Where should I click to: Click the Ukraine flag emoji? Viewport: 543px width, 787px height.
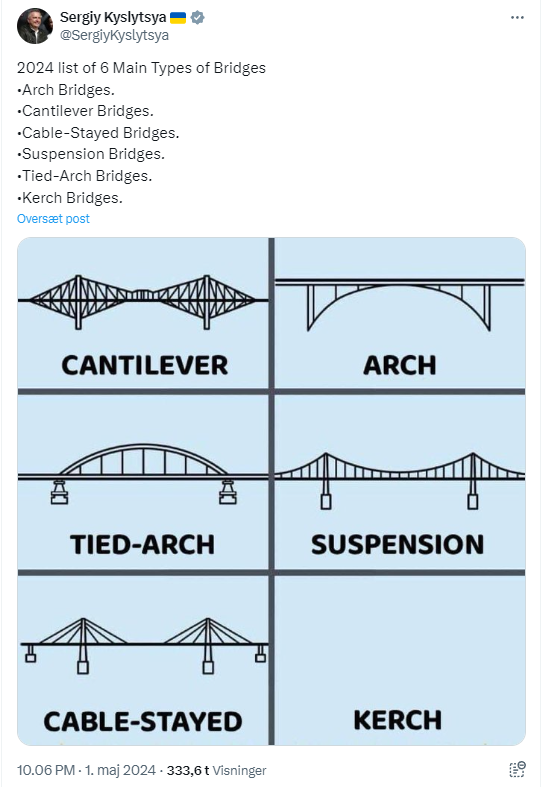pos(178,18)
